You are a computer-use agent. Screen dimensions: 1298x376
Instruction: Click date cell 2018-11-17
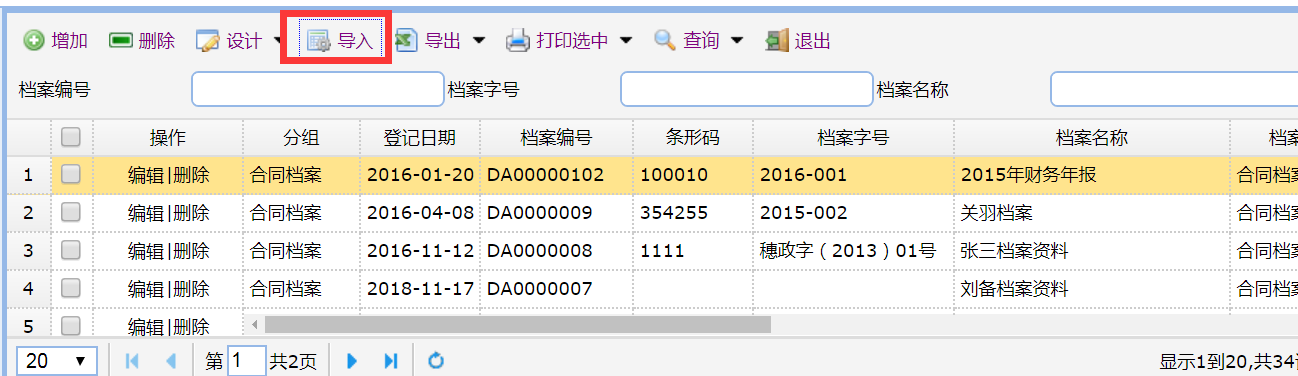[420, 289]
